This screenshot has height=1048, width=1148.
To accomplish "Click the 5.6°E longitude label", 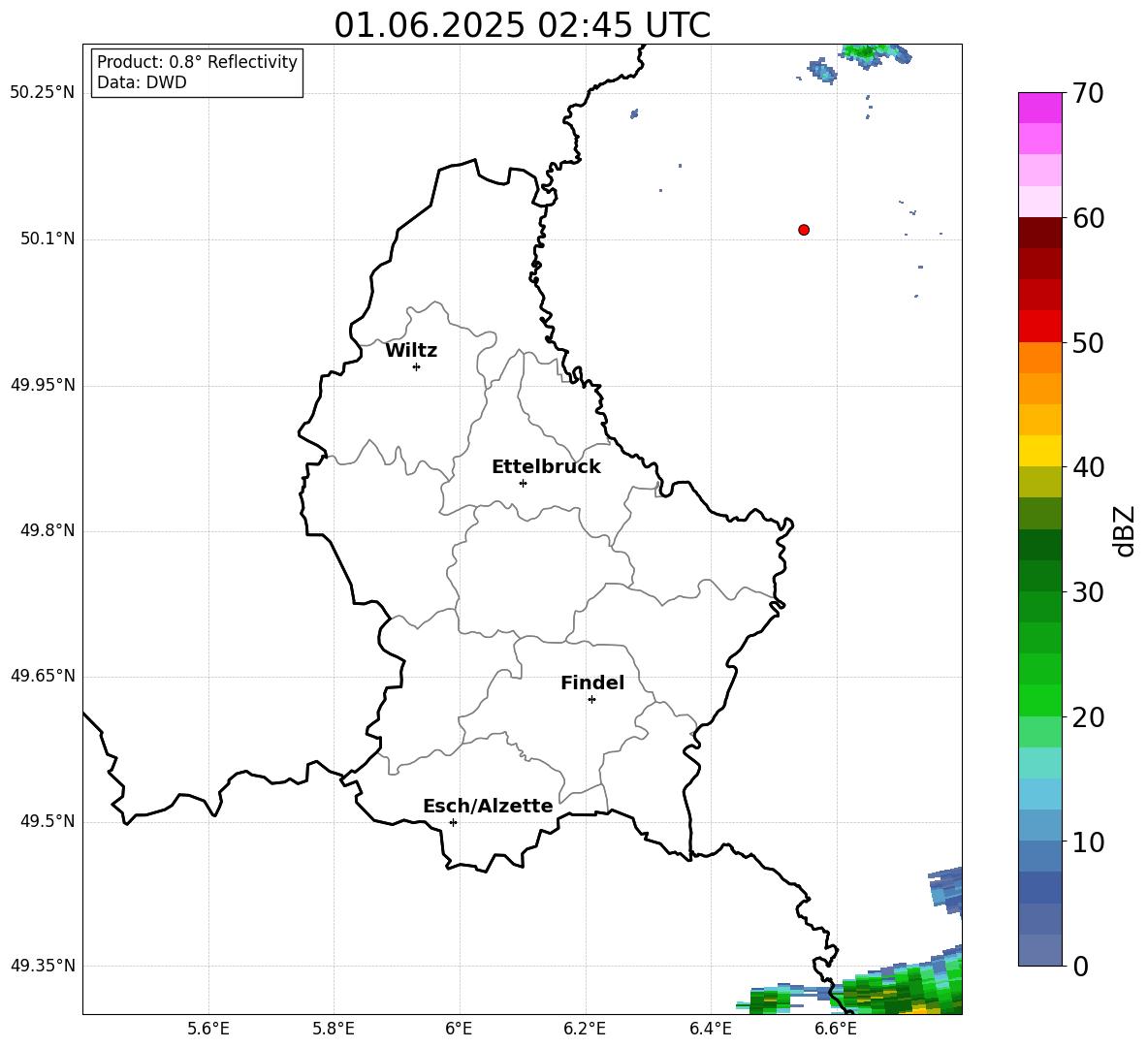I will [x=208, y=1029].
